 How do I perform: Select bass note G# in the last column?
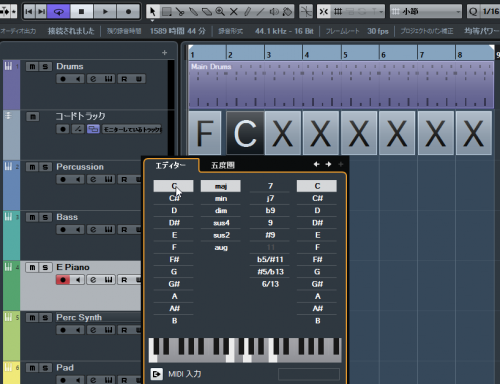pos(317,284)
